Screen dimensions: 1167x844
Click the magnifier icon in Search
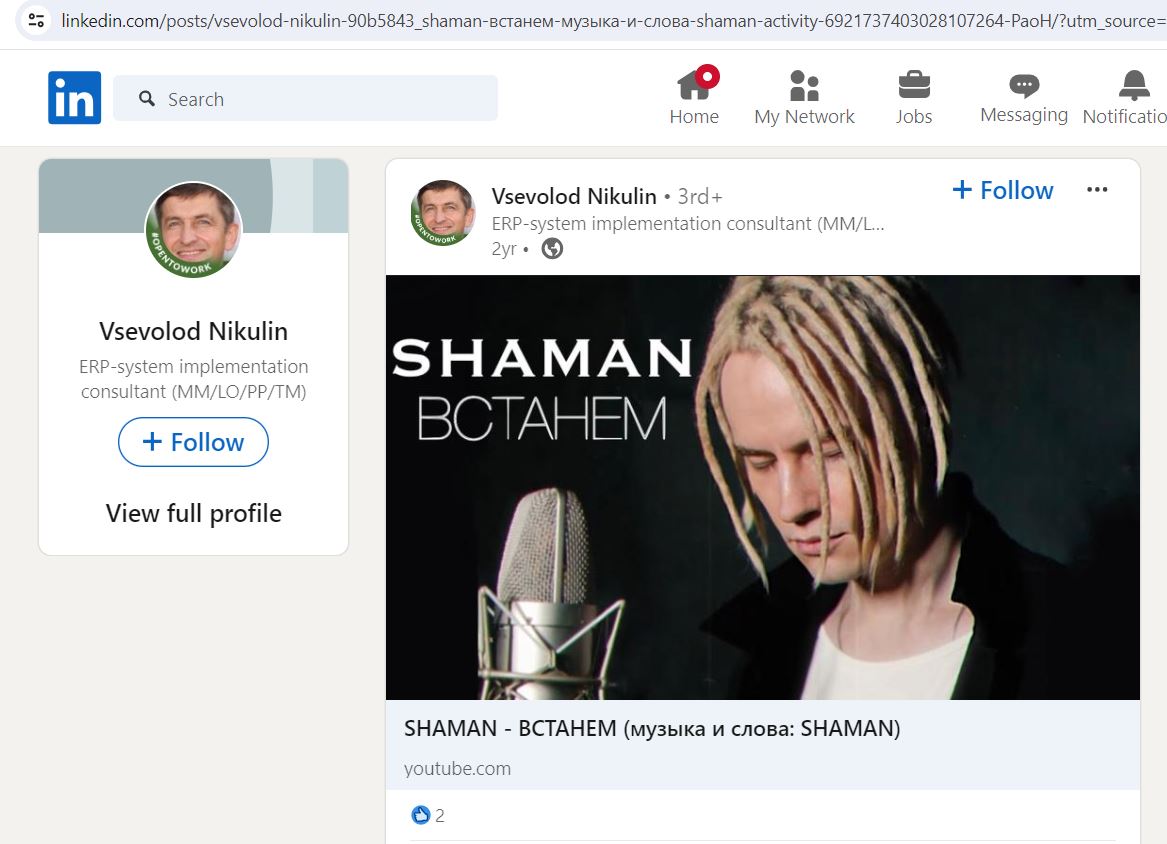pos(147,98)
